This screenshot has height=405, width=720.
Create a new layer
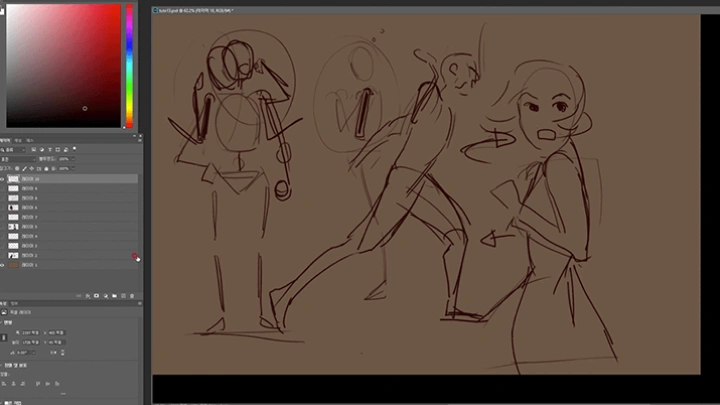coord(123,296)
